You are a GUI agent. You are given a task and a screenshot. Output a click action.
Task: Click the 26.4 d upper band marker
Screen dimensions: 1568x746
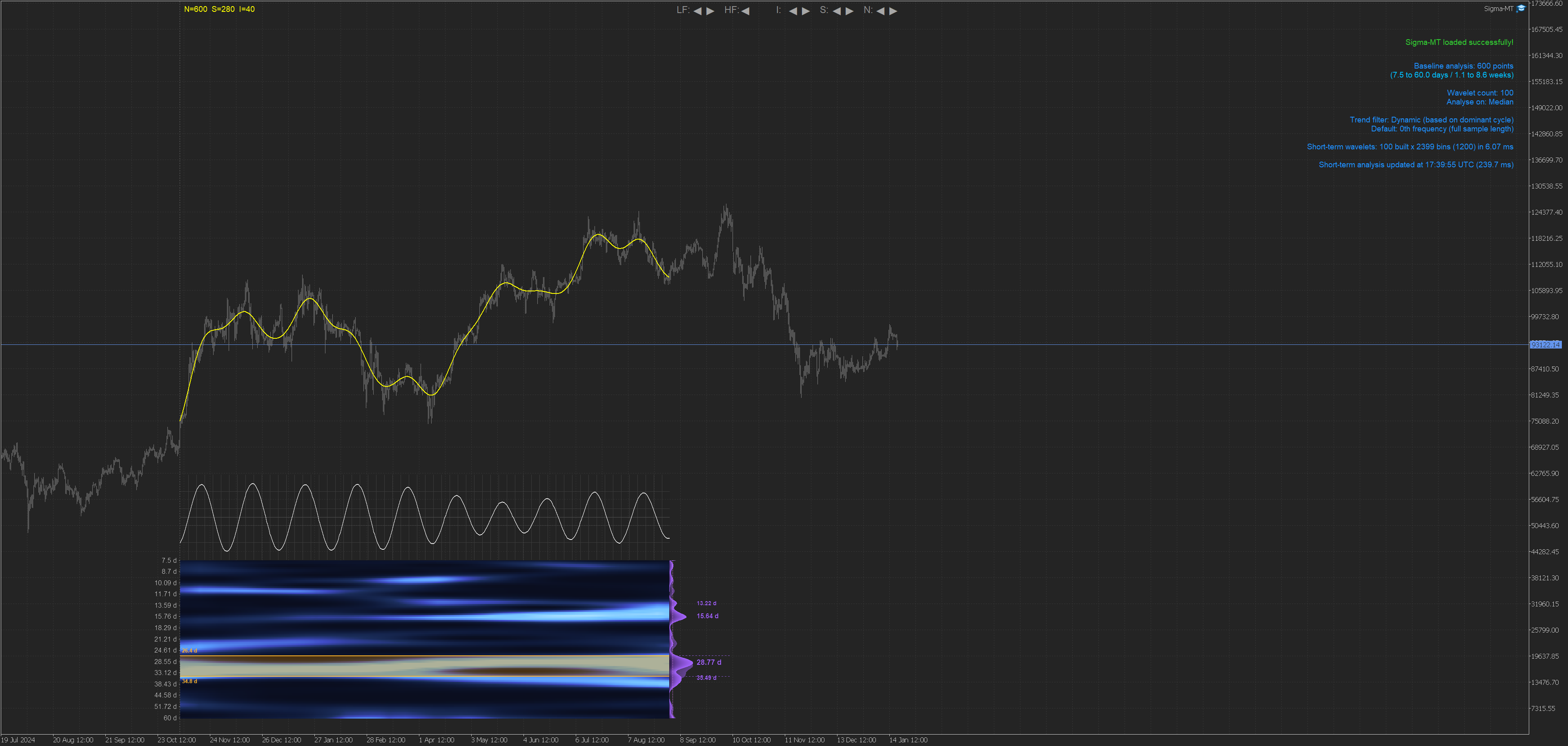coord(189,651)
